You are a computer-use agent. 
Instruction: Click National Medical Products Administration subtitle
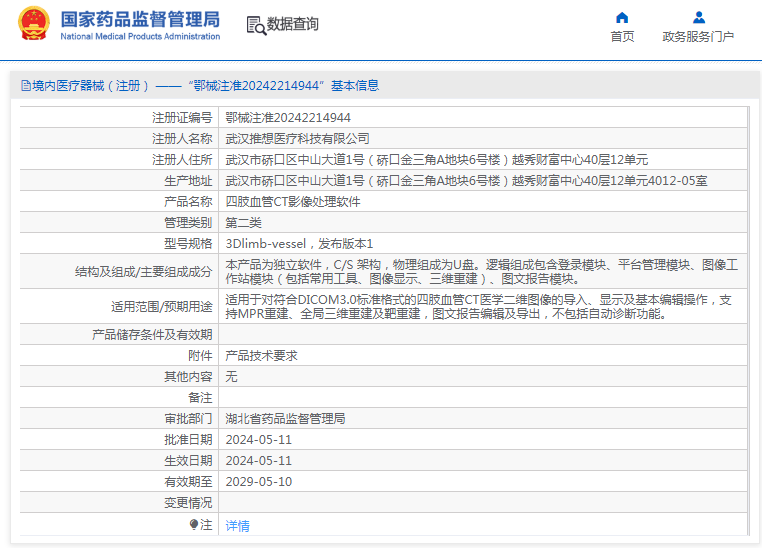click(140, 36)
